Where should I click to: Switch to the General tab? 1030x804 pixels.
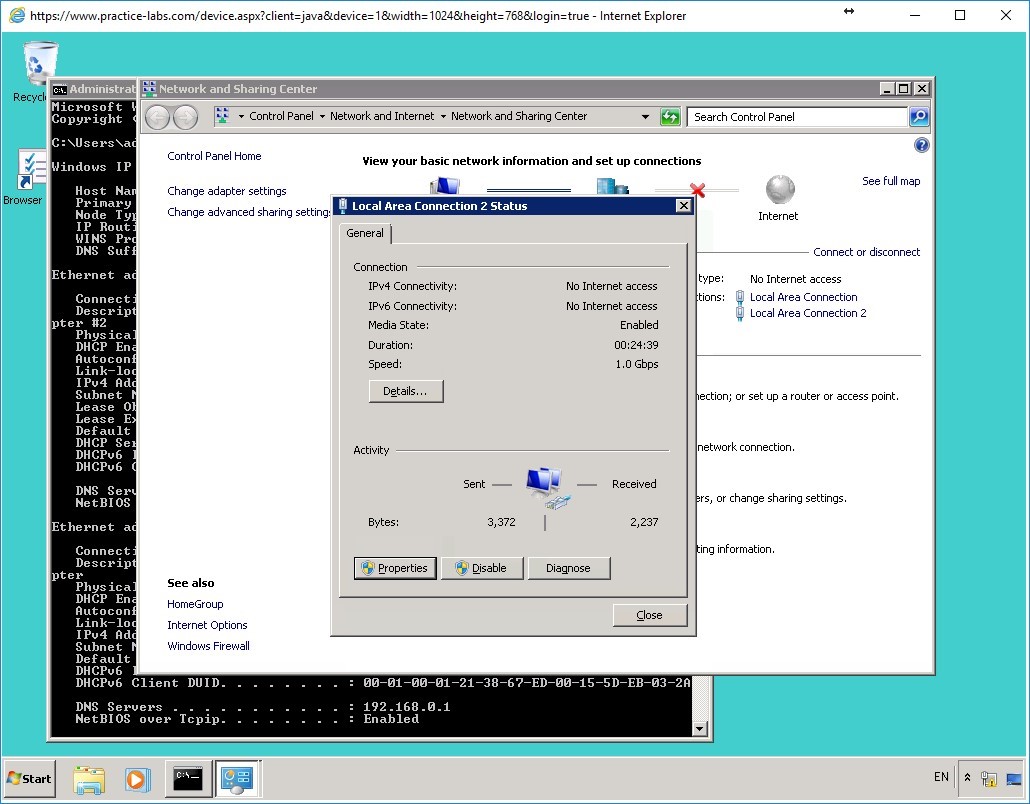tap(364, 233)
